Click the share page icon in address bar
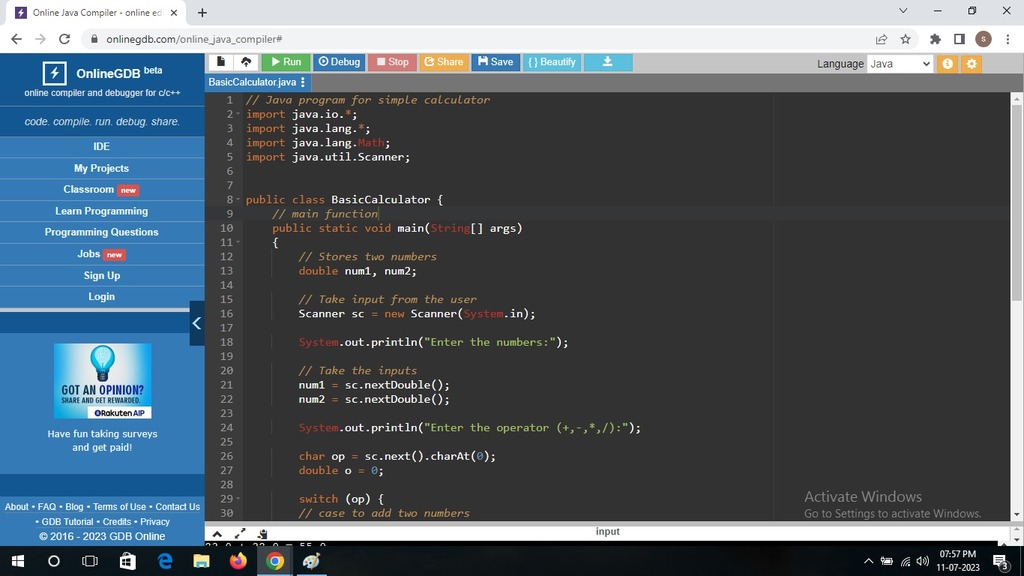1024x576 pixels. point(882,39)
